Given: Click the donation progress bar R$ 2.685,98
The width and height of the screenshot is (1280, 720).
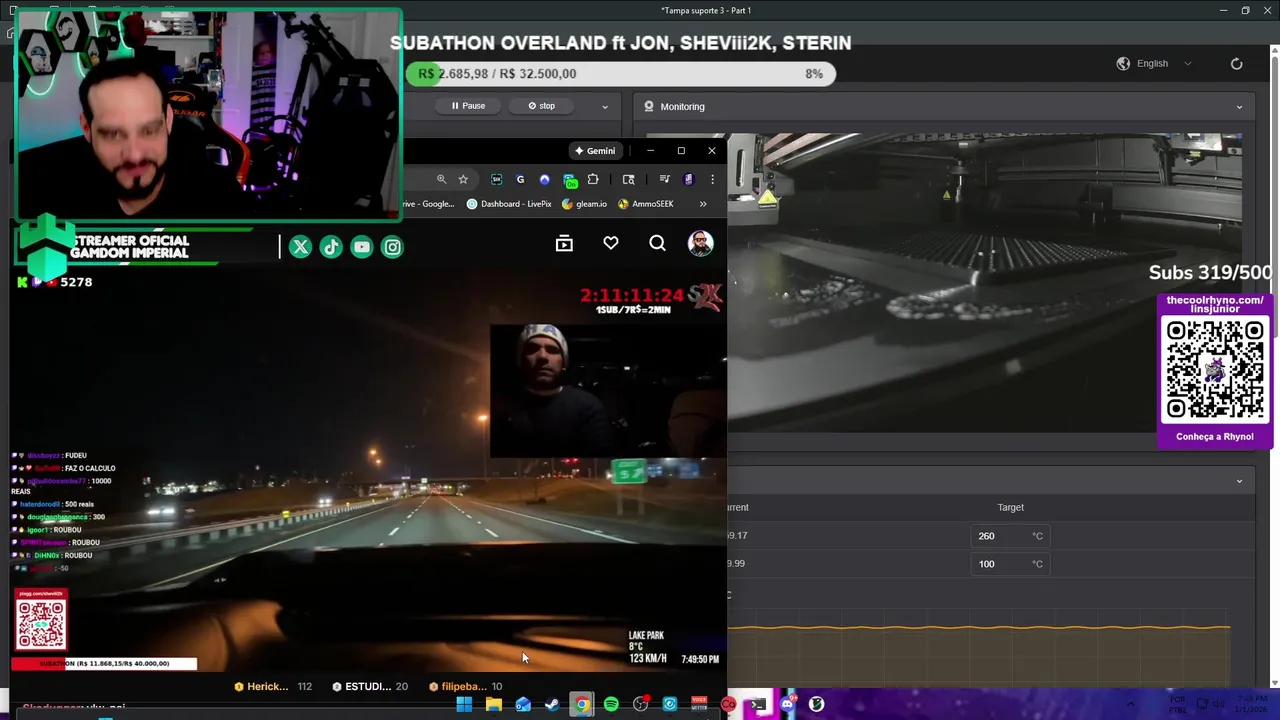Looking at the screenshot, I should click(x=620, y=74).
